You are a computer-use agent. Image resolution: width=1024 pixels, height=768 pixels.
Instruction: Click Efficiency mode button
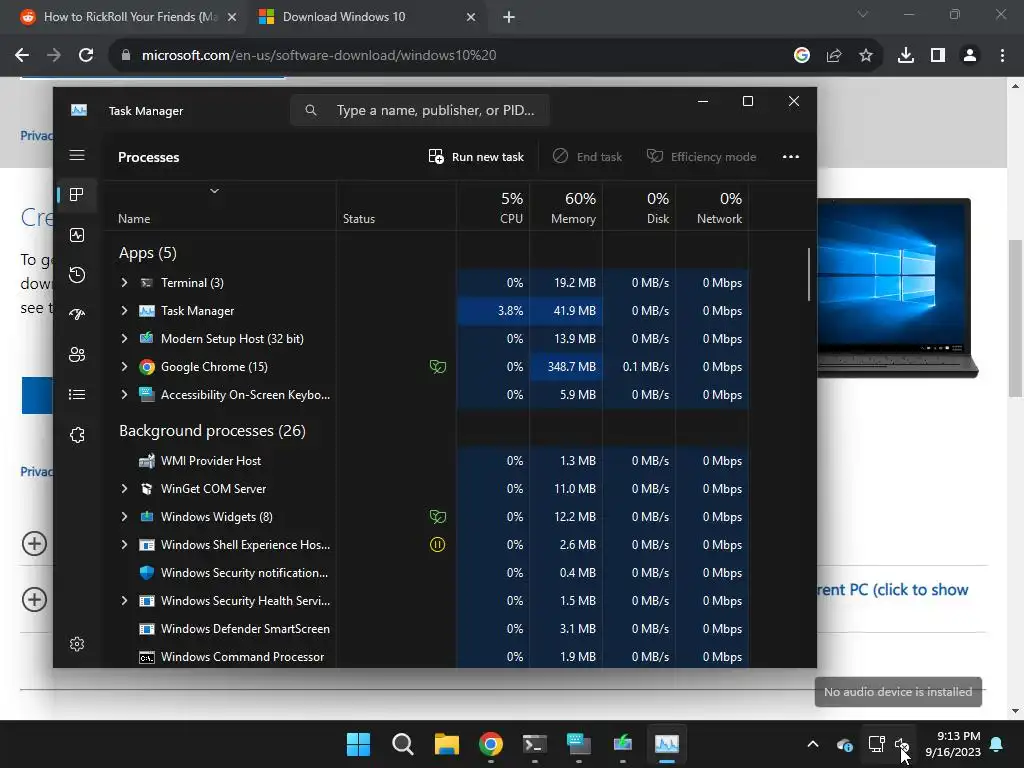tap(701, 157)
